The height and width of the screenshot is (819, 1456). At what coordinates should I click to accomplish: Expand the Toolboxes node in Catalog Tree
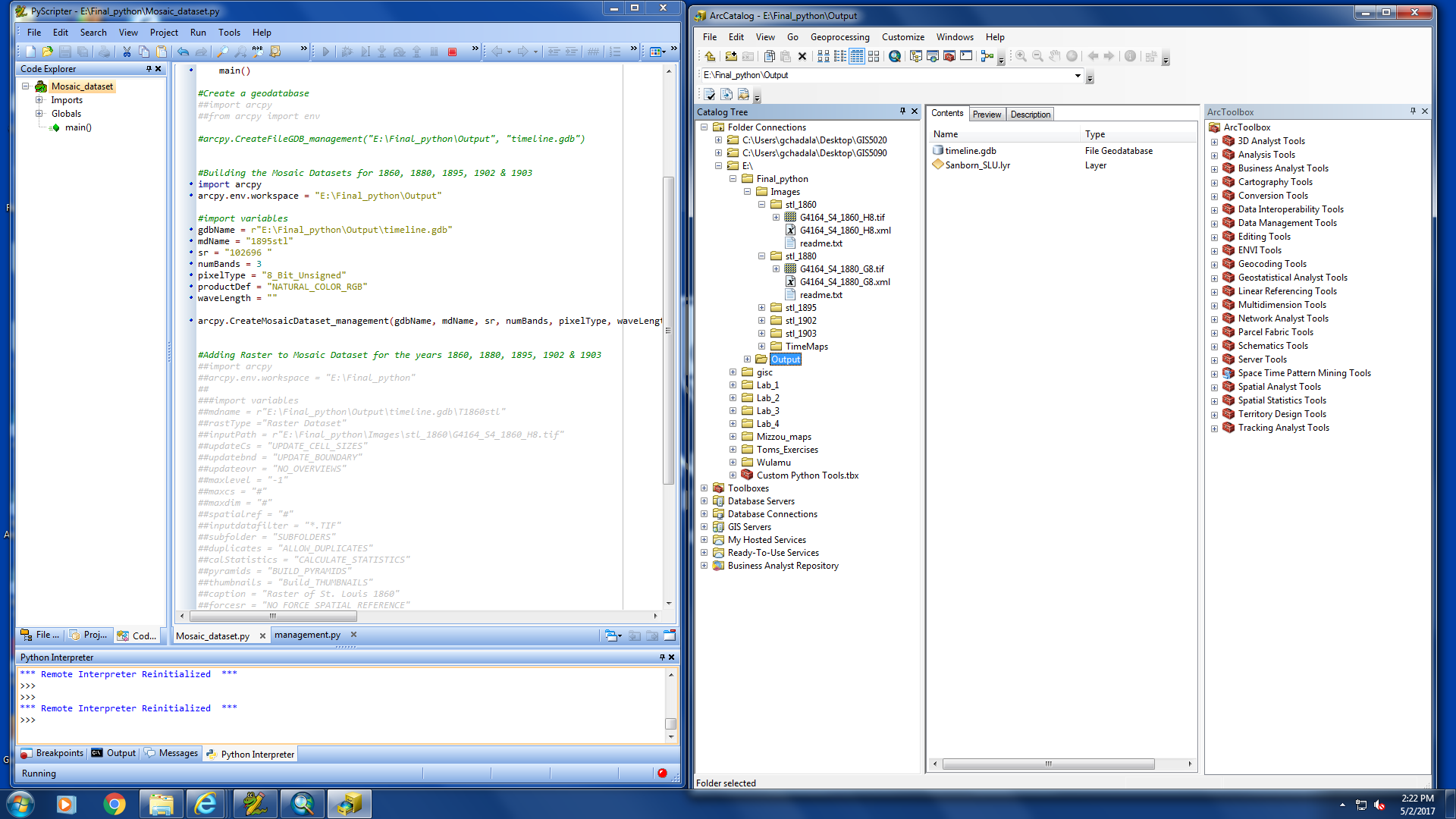click(704, 488)
